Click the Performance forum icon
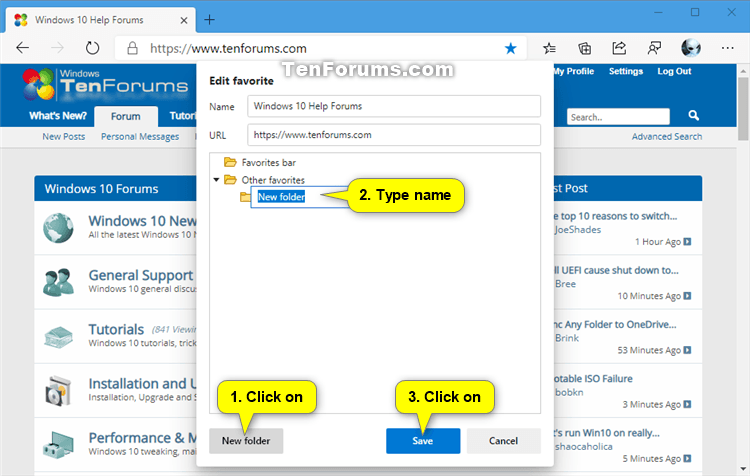 pyautogui.click(x=58, y=445)
